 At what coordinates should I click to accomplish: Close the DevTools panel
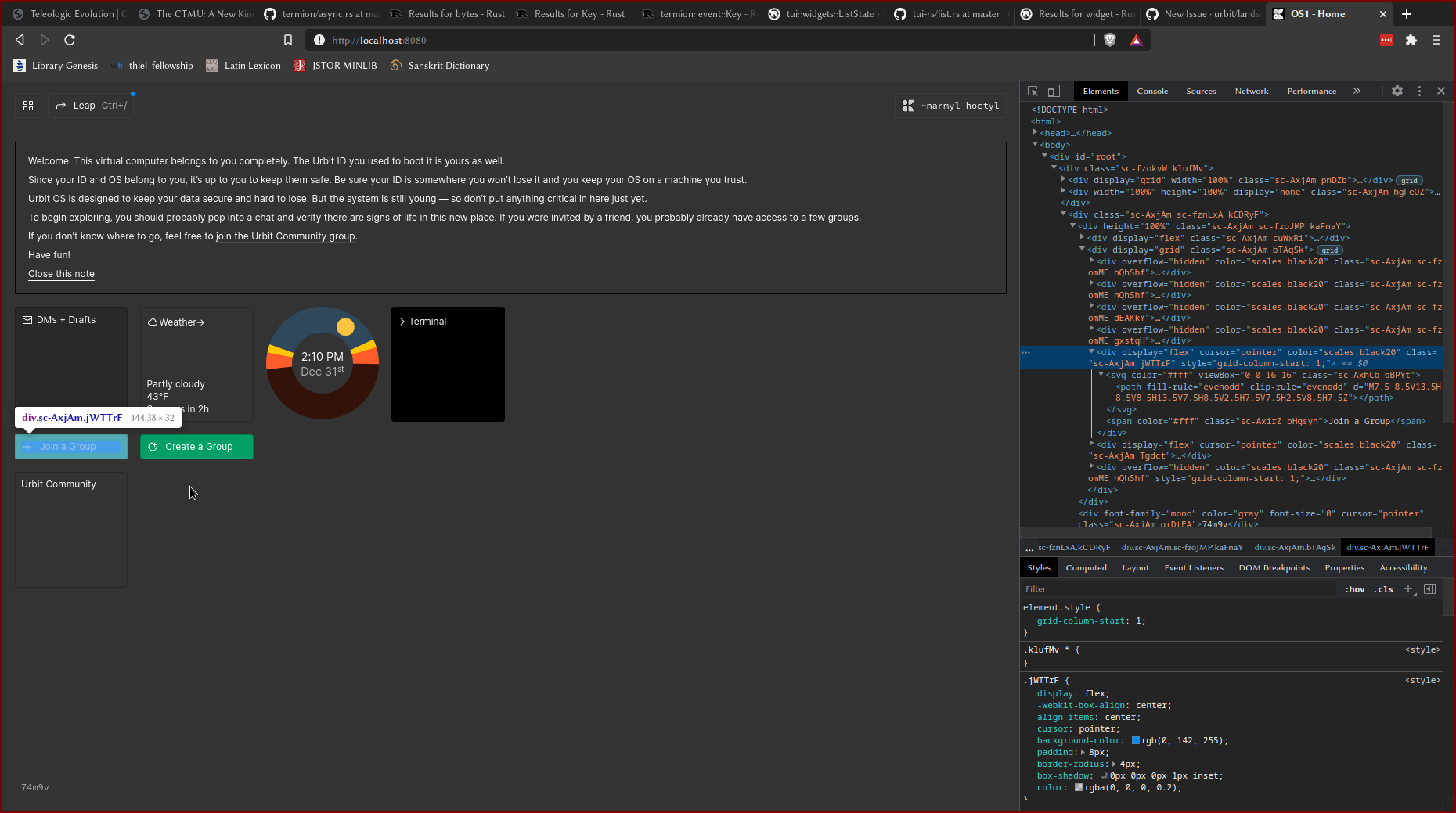(x=1441, y=91)
